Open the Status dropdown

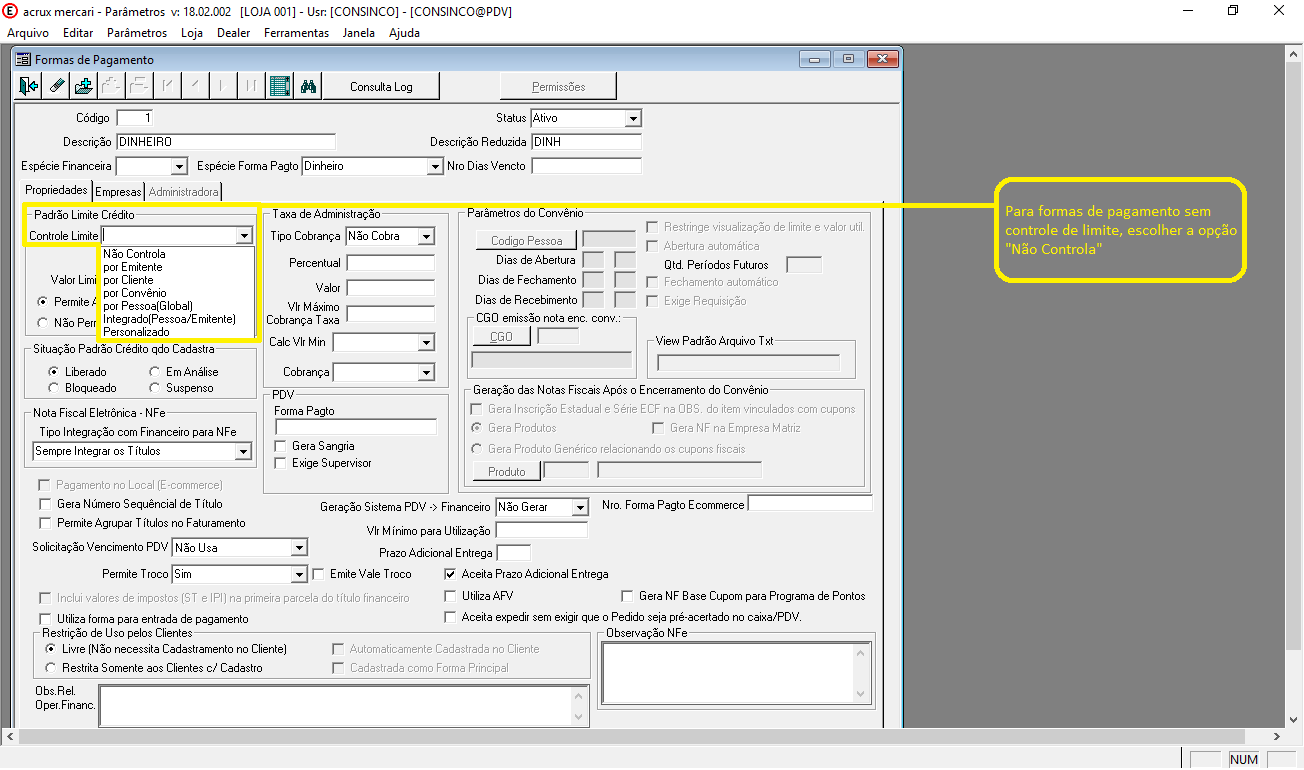point(633,118)
